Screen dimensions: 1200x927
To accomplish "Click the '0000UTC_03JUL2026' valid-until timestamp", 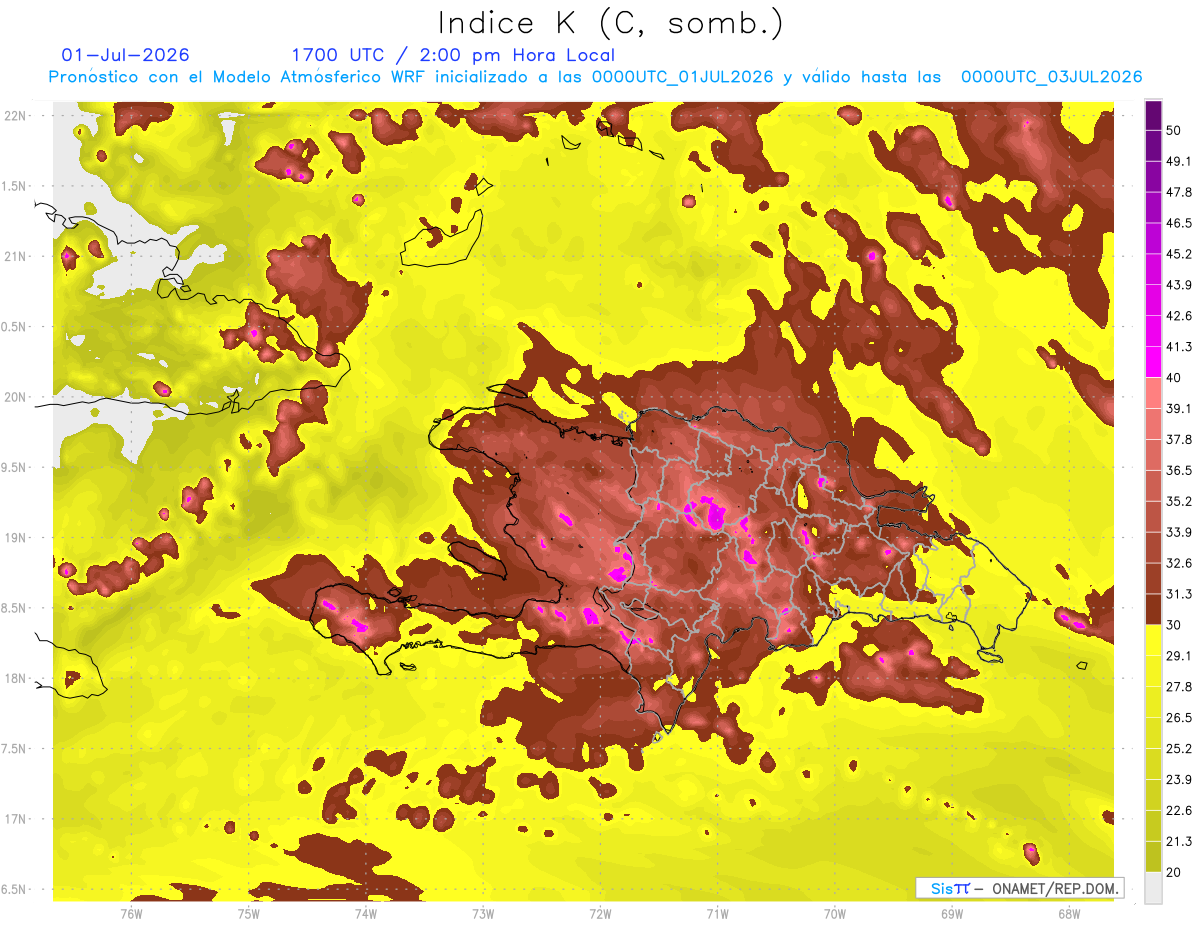I will pos(1051,77).
